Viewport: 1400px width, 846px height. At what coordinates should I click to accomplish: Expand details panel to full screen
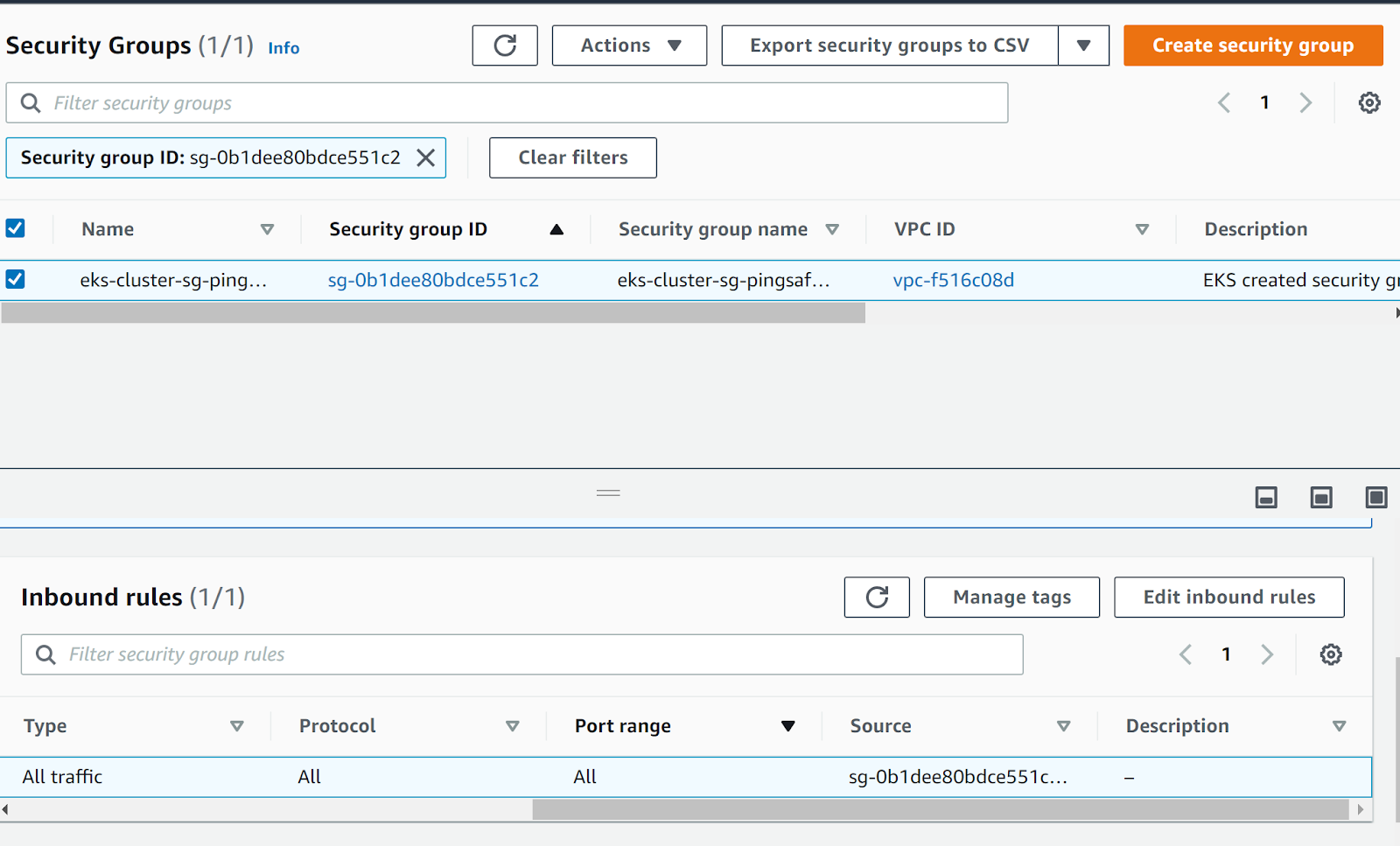tap(1375, 498)
